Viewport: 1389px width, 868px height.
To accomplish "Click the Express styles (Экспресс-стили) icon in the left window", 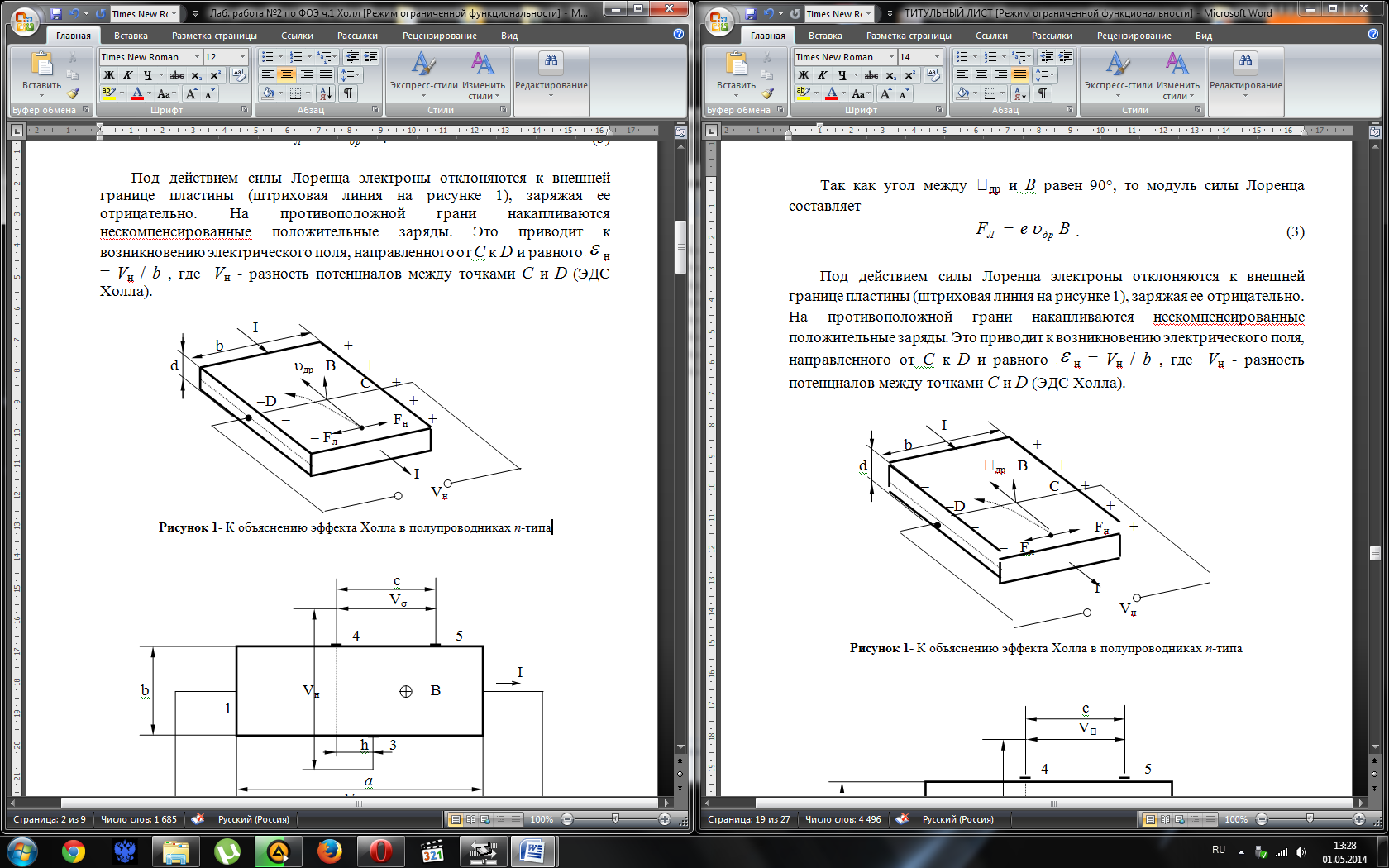I will 423,65.
